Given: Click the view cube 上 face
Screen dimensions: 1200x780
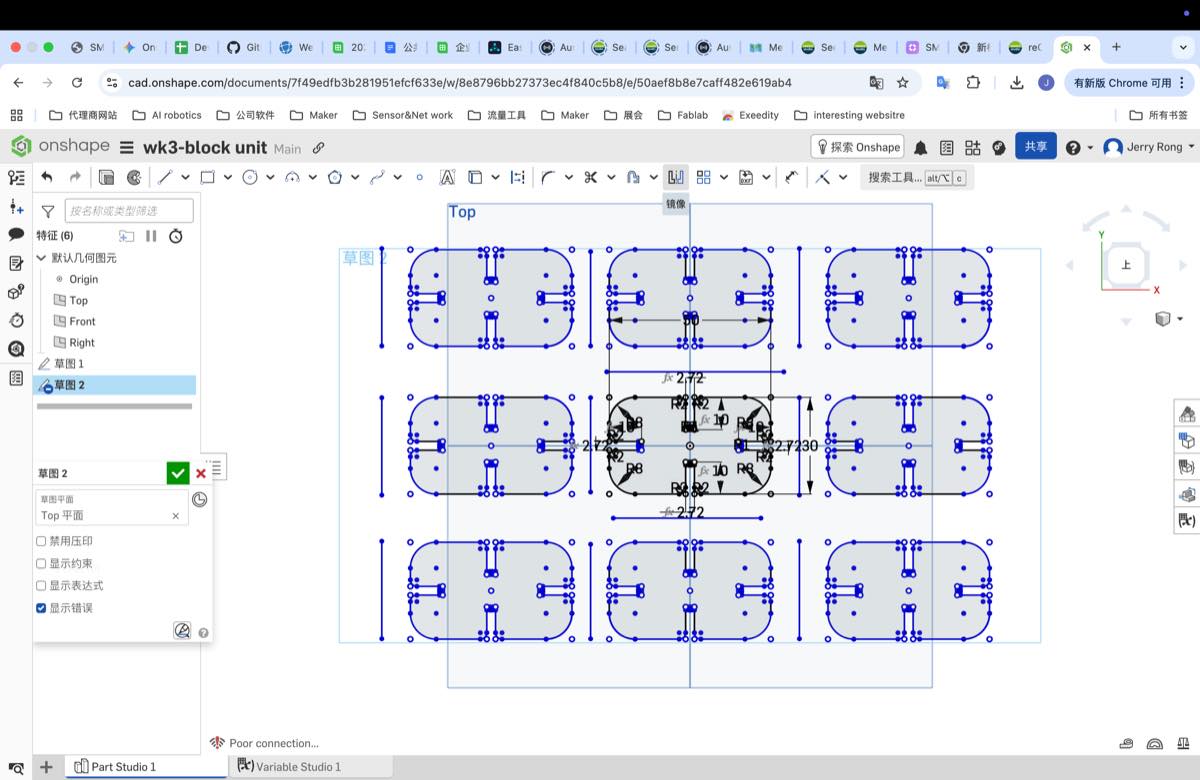Looking at the screenshot, I should (x=1127, y=265).
